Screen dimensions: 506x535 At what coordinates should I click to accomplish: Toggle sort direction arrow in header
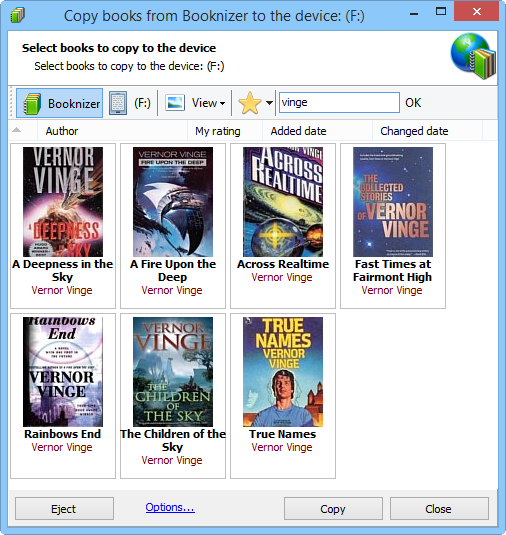pyautogui.click(x=16, y=130)
